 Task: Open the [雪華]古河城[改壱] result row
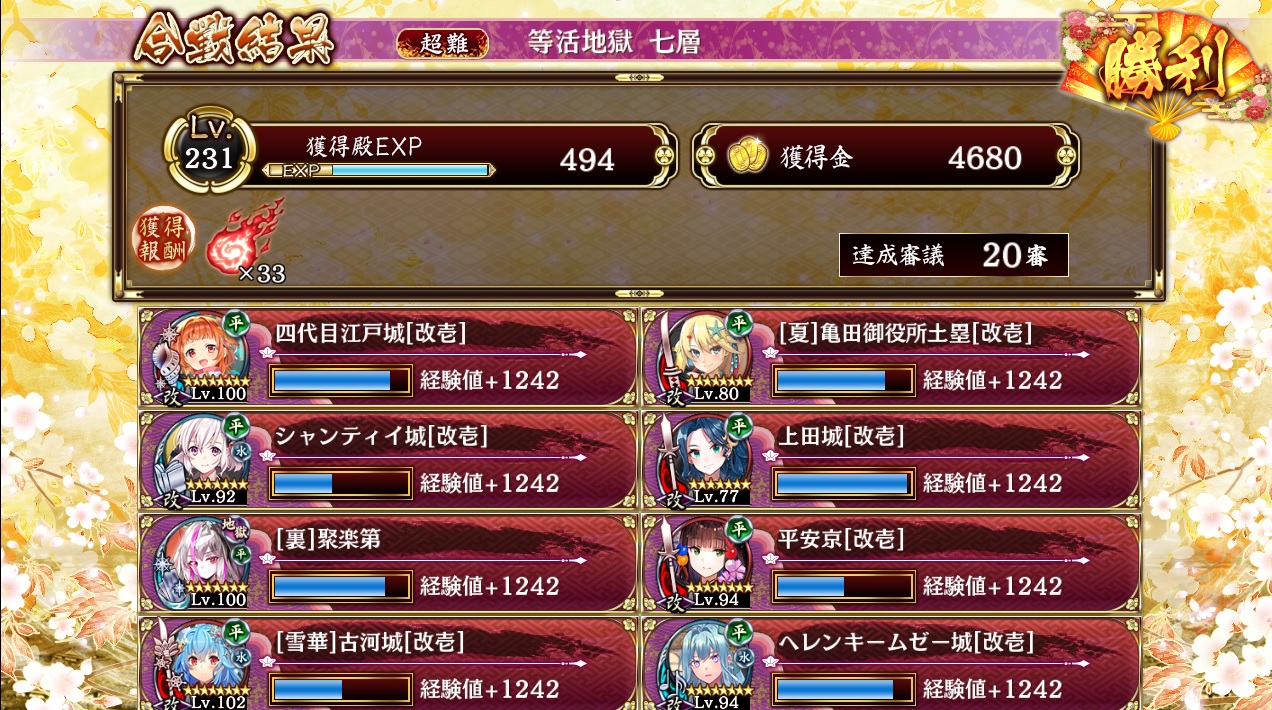click(388, 664)
